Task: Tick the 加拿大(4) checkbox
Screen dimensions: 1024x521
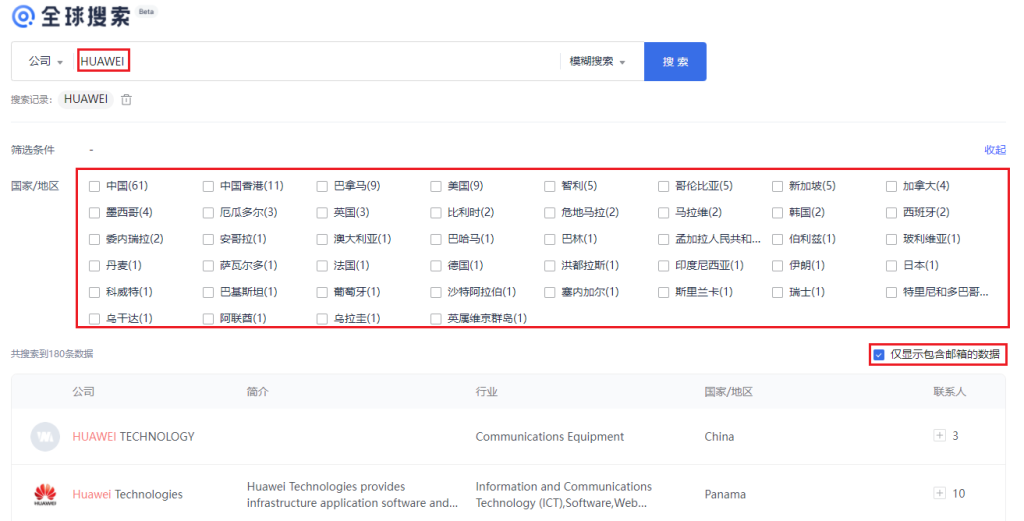Action: coord(892,186)
